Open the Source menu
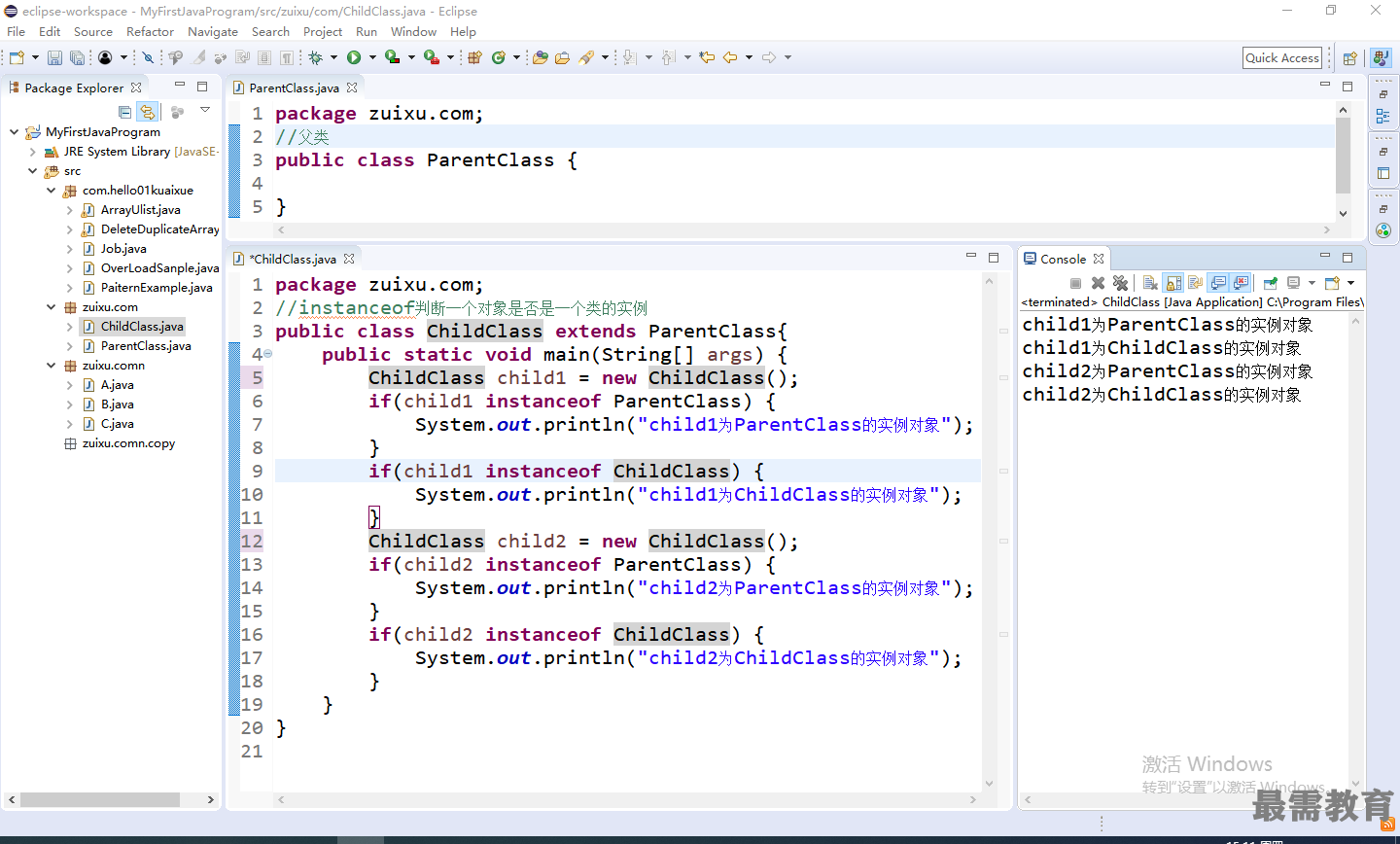 coord(93,31)
